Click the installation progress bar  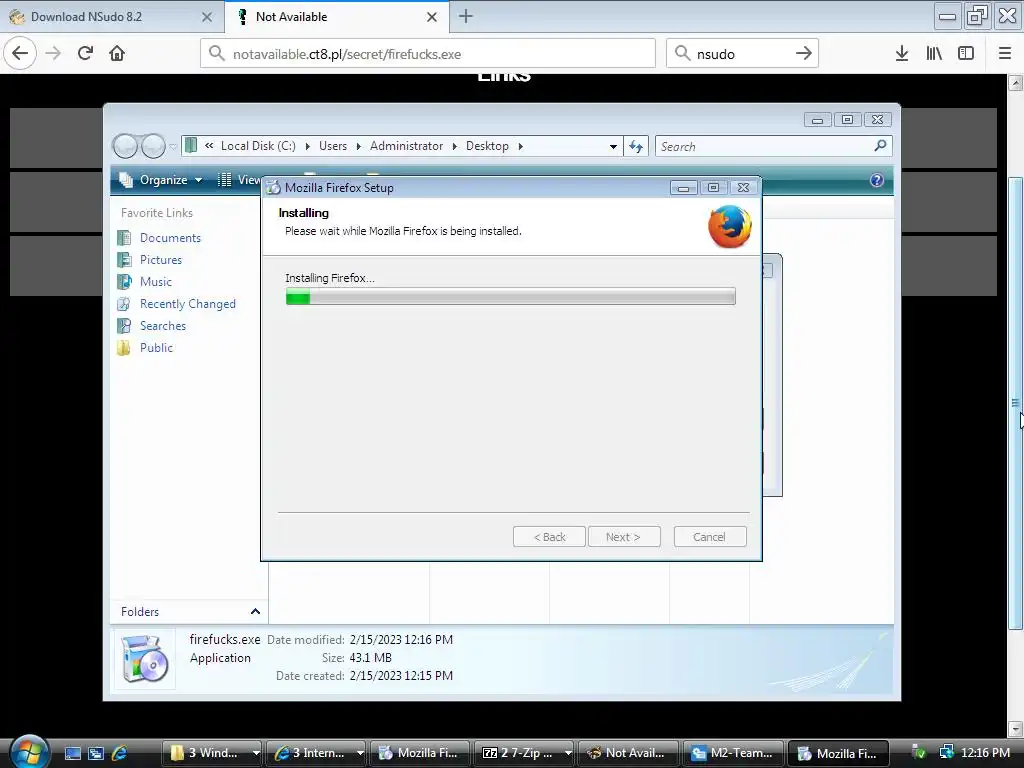[x=511, y=296]
